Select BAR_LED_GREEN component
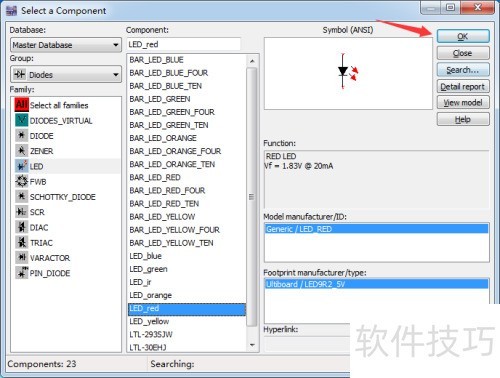The image size is (500, 378). pyautogui.click(x=160, y=99)
